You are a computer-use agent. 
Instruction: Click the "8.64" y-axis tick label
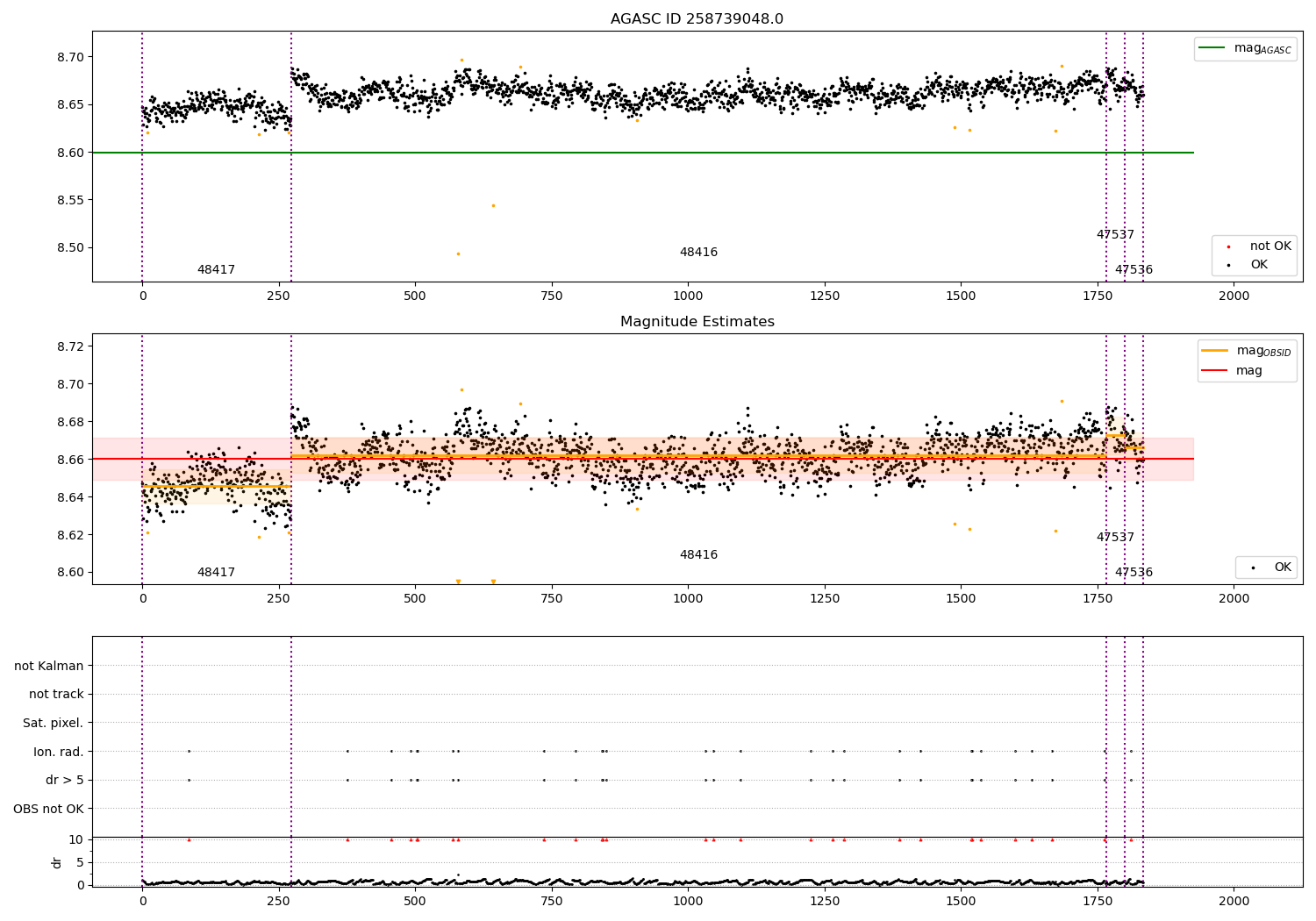click(70, 497)
